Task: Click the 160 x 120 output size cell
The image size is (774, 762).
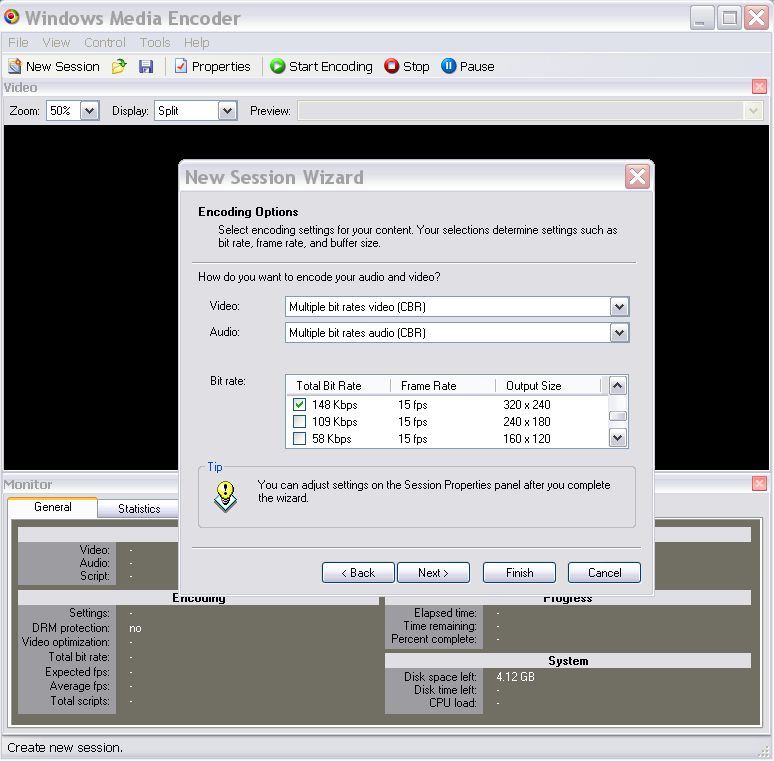Action: [527, 438]
